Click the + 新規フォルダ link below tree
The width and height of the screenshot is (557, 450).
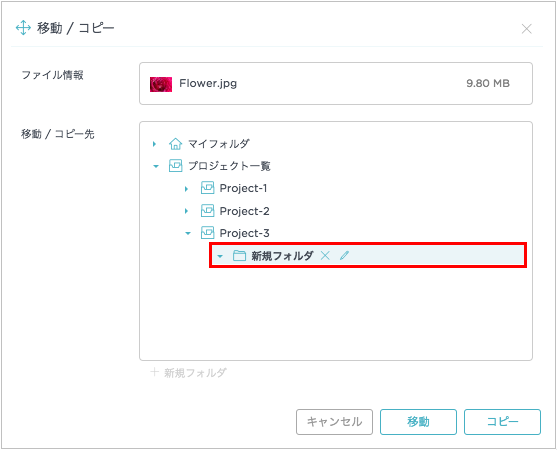click(189, 373)
